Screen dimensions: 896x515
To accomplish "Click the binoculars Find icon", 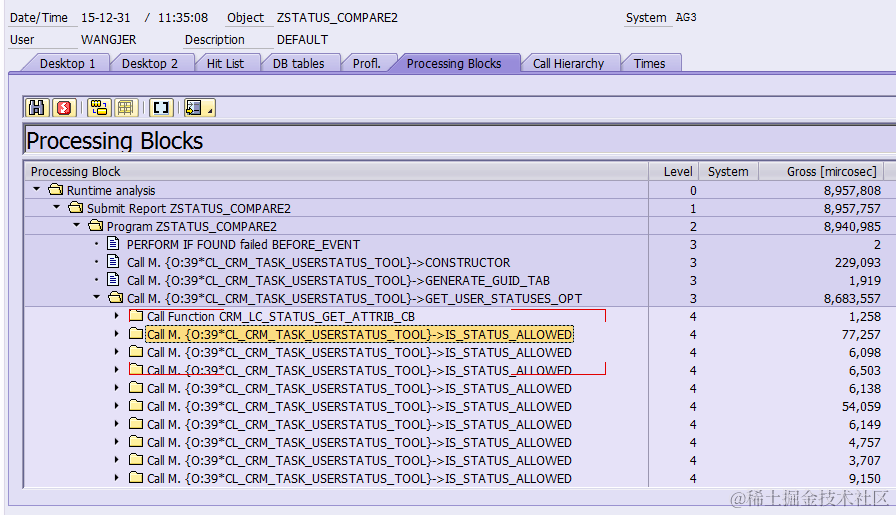I will tap(37, 107).
